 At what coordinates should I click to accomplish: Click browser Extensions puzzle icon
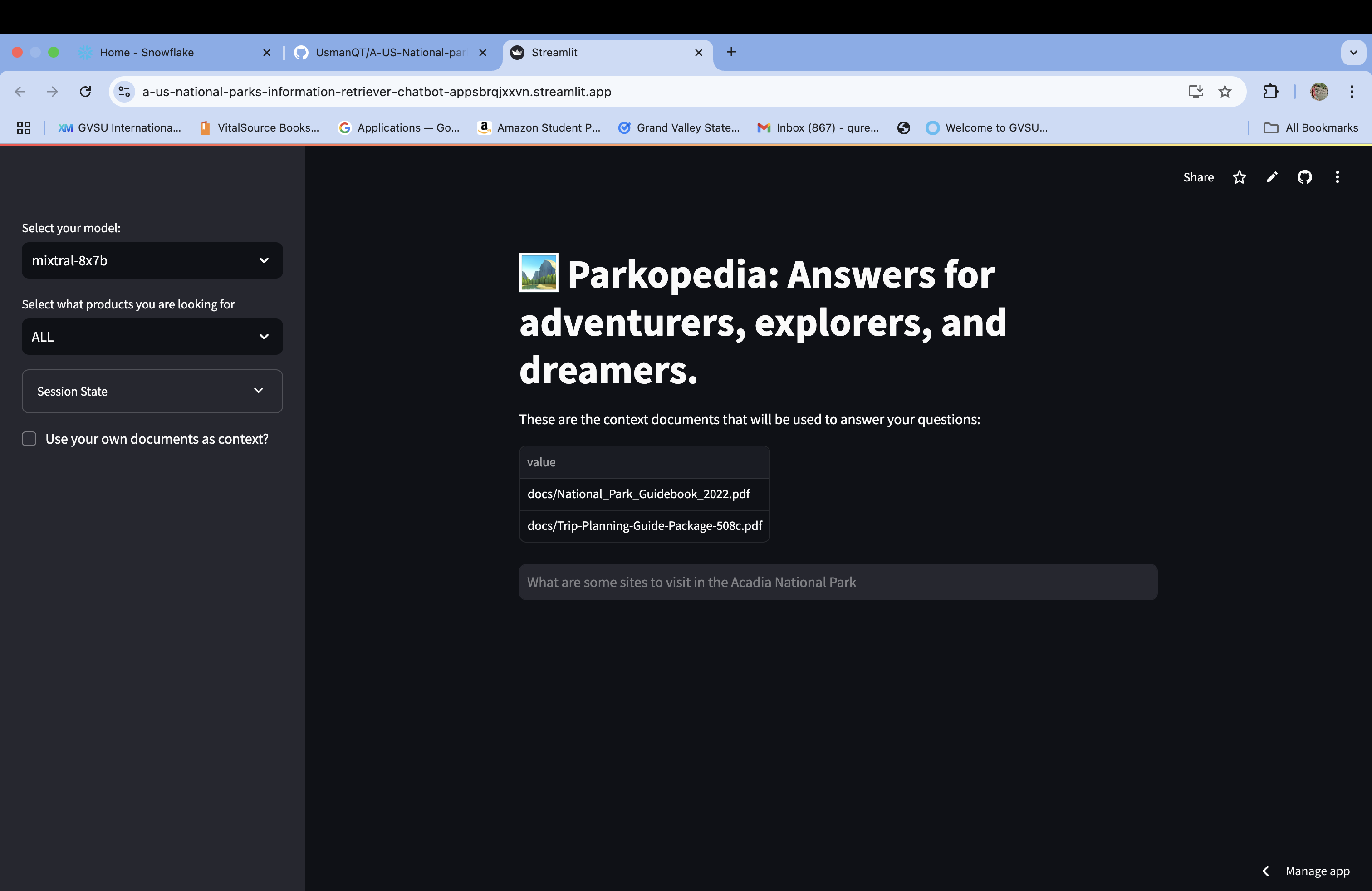tap(1270, 92)
